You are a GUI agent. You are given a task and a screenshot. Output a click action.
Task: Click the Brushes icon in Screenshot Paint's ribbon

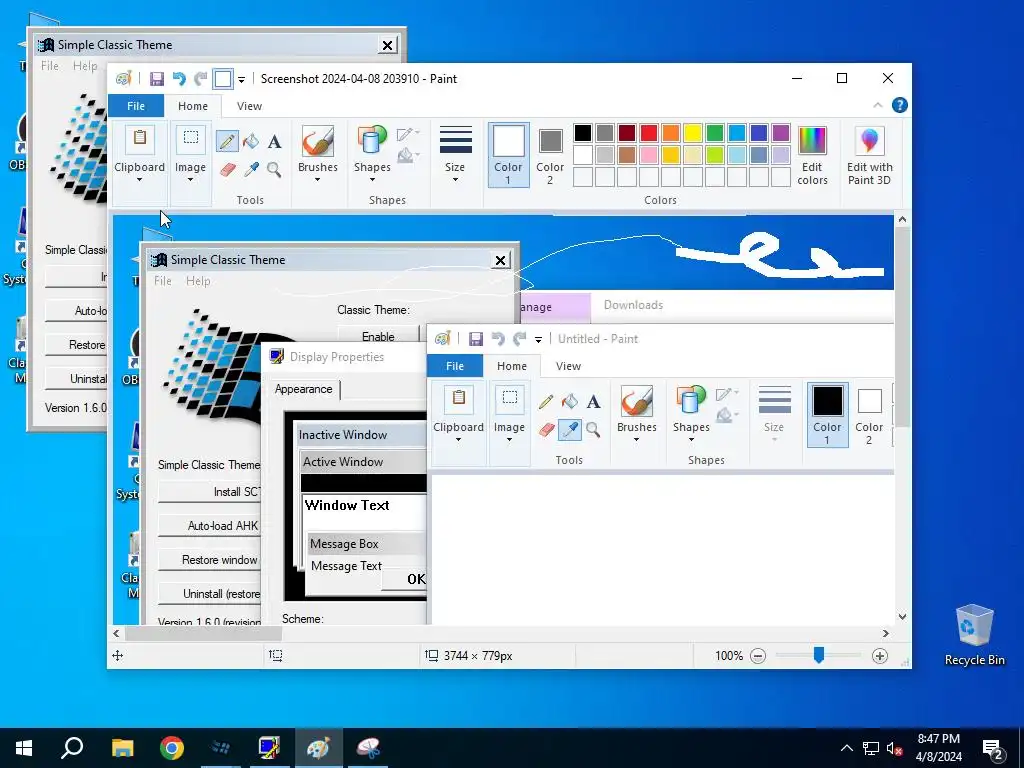click(x=318, y=140)
